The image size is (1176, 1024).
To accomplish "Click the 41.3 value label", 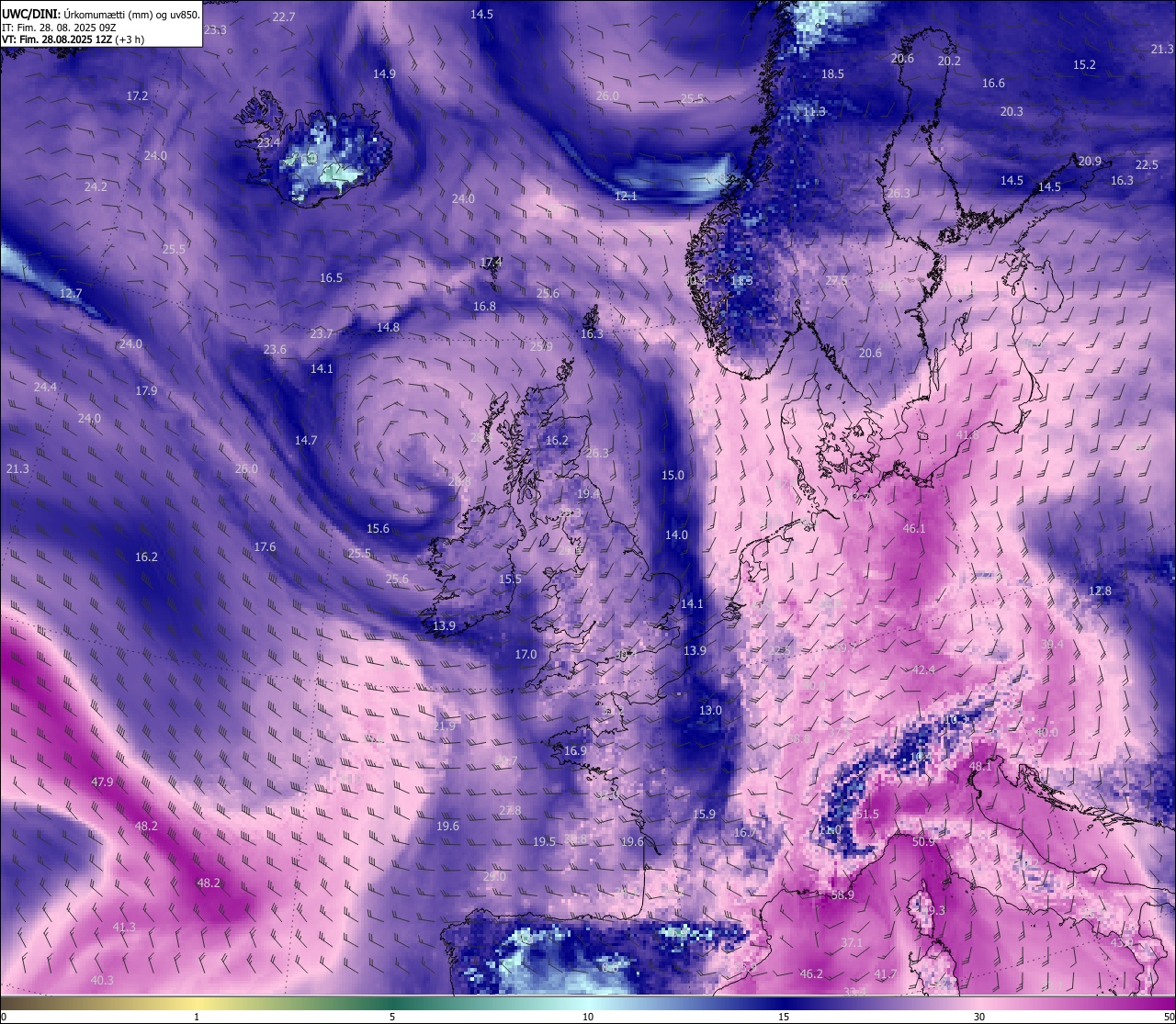I will [124, 928].
